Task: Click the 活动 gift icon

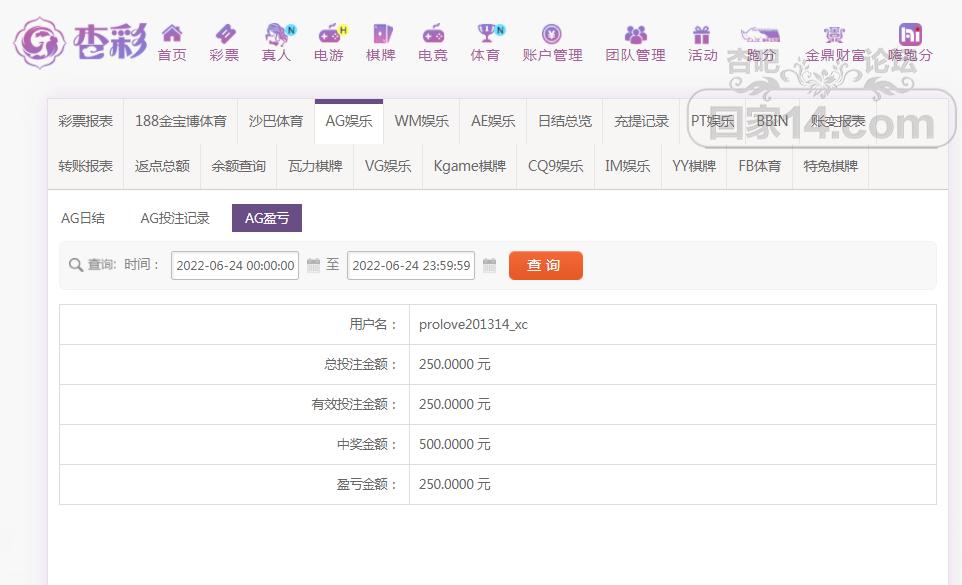Action: point(702,35)
